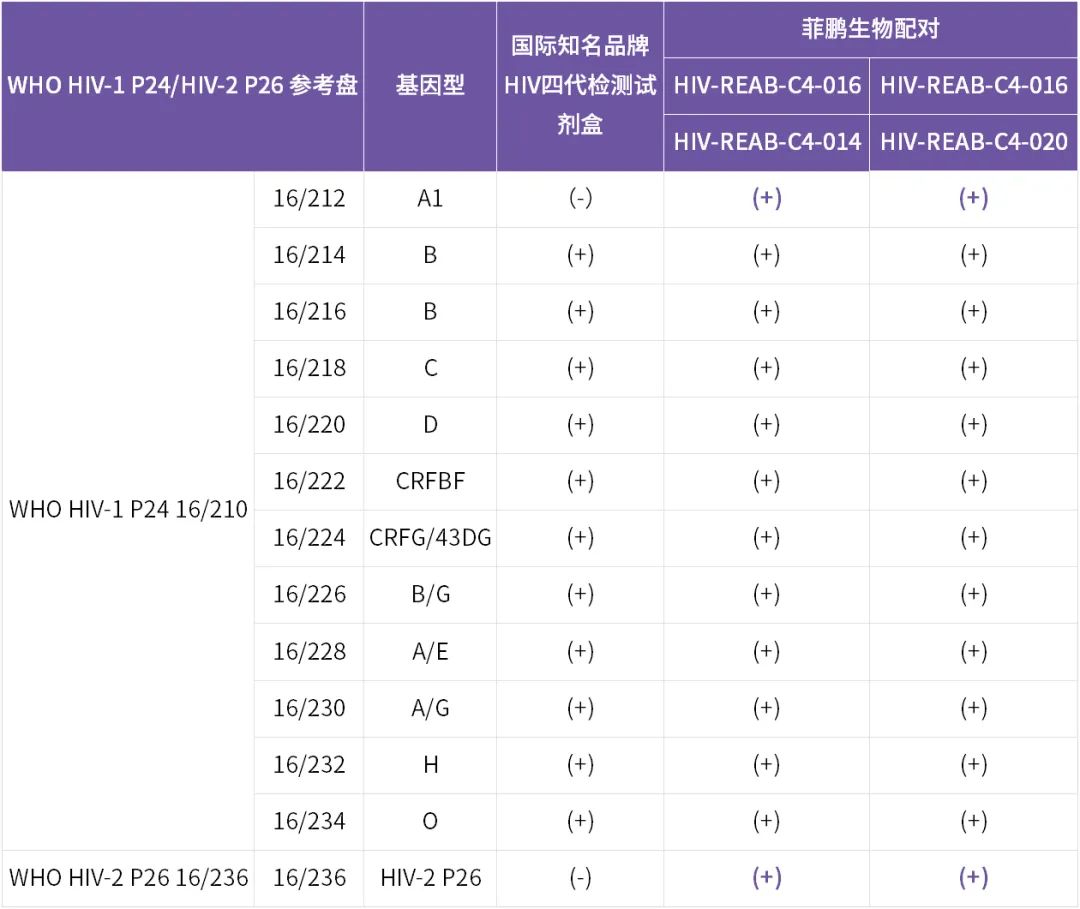Click the B/G genotype cell
The width and height of the screenshot is (1080, 909).
pos(430,594)
